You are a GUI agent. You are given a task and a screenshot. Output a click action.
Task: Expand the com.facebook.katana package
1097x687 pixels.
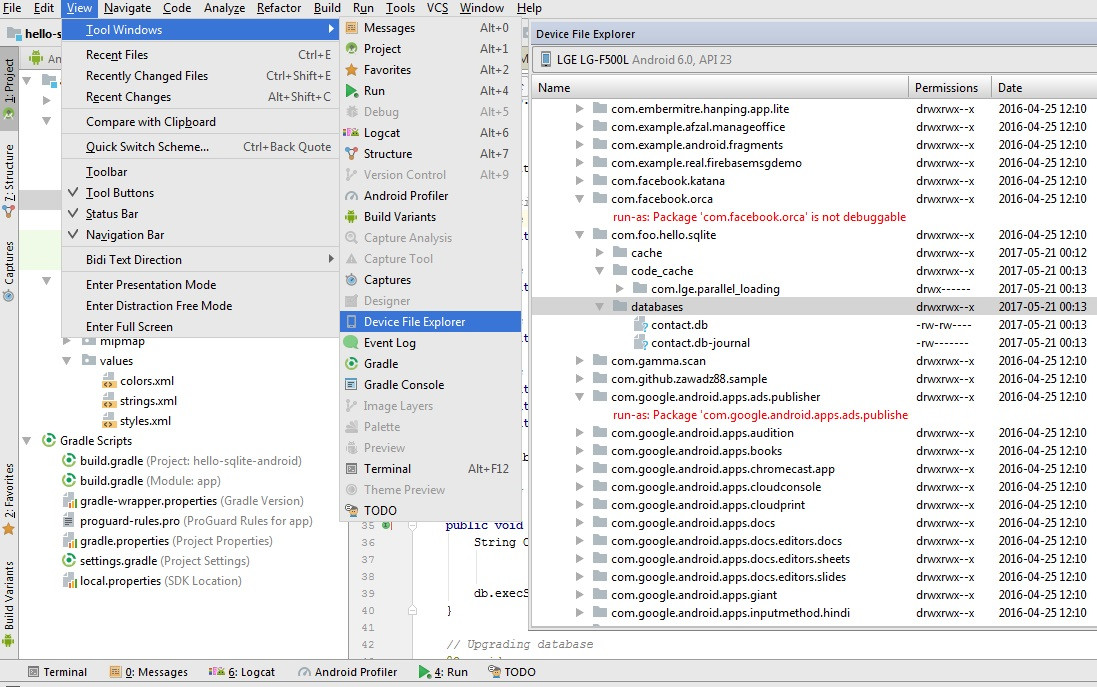pos(581,180)
